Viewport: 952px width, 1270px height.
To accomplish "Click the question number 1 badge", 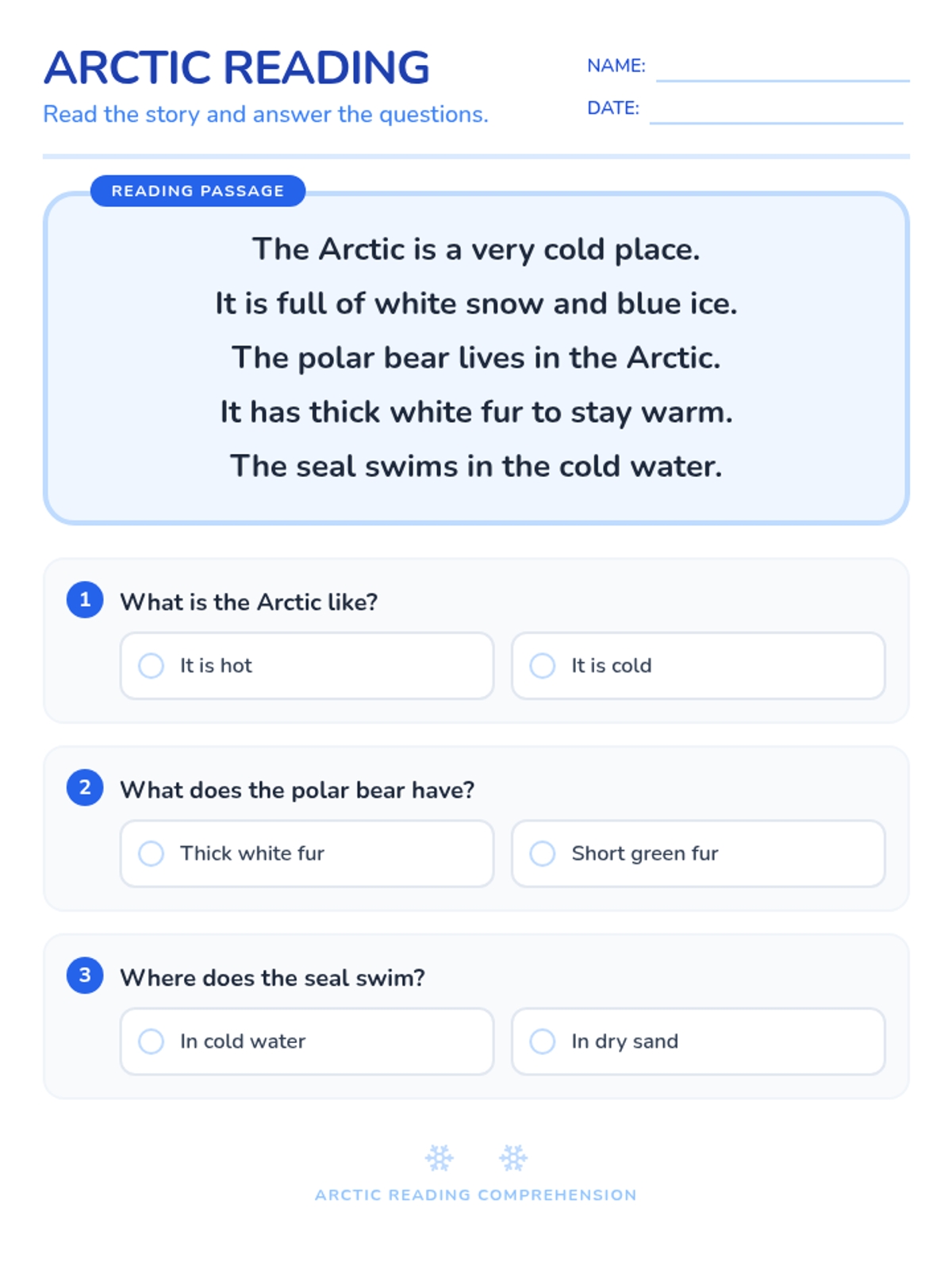I will click(85, 599).
